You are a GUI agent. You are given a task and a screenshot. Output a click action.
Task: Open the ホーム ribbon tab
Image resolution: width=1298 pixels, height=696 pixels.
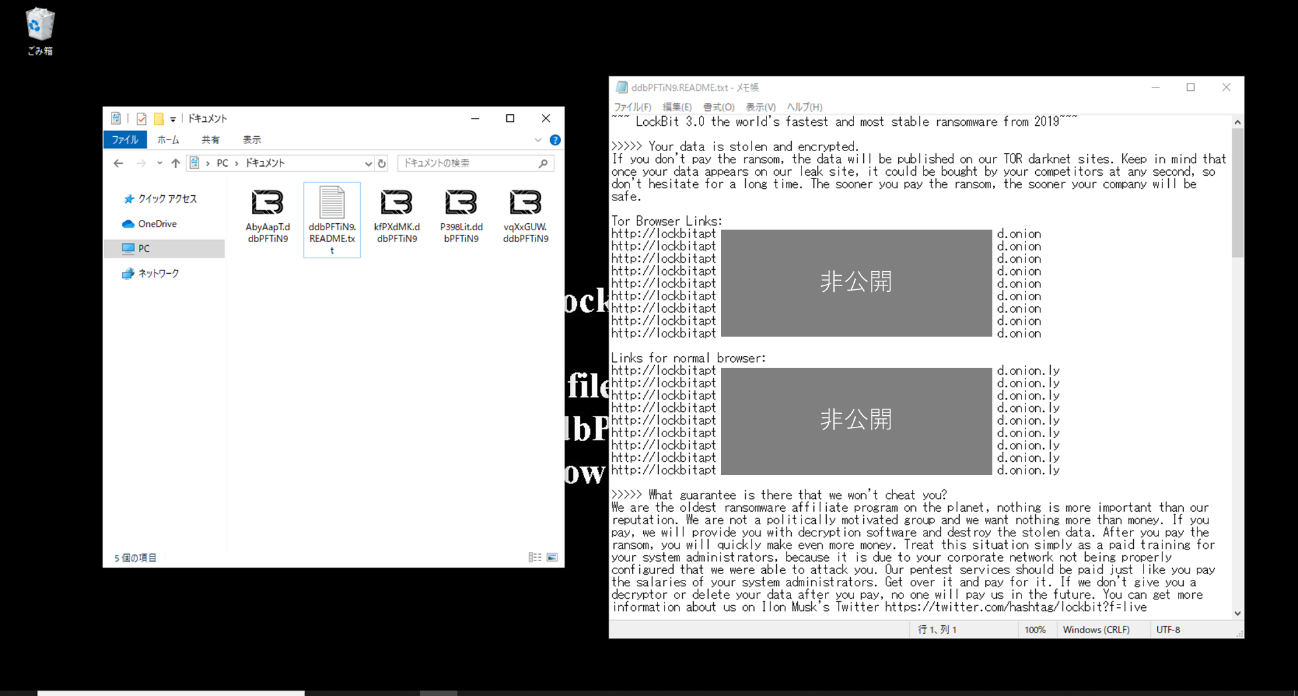tap(168, 140)
